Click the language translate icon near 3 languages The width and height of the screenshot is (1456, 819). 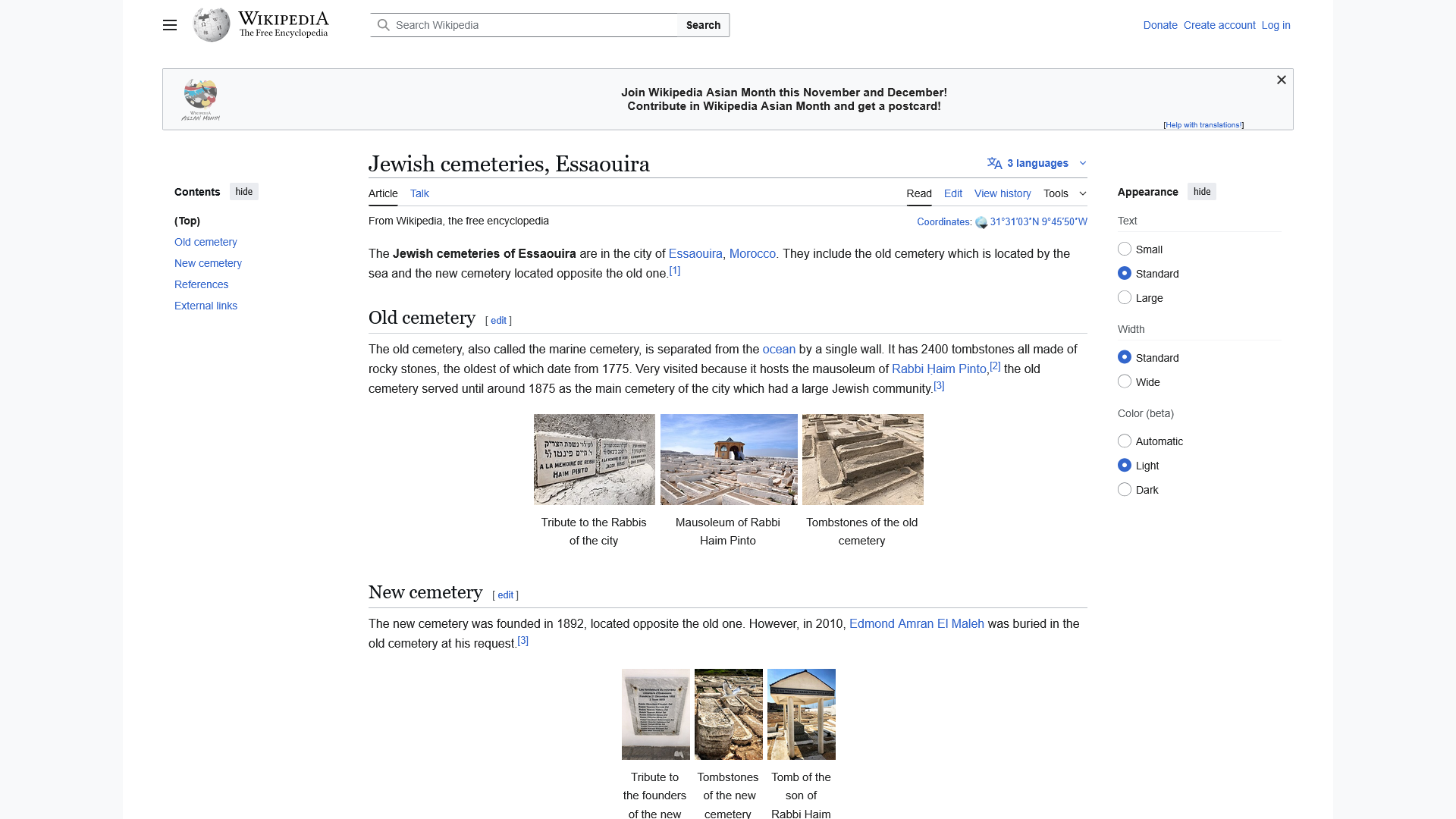click(x=994, y=163)
